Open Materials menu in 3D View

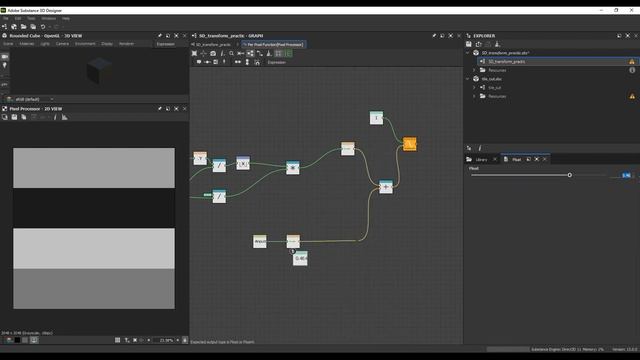(x=27, y=44)
